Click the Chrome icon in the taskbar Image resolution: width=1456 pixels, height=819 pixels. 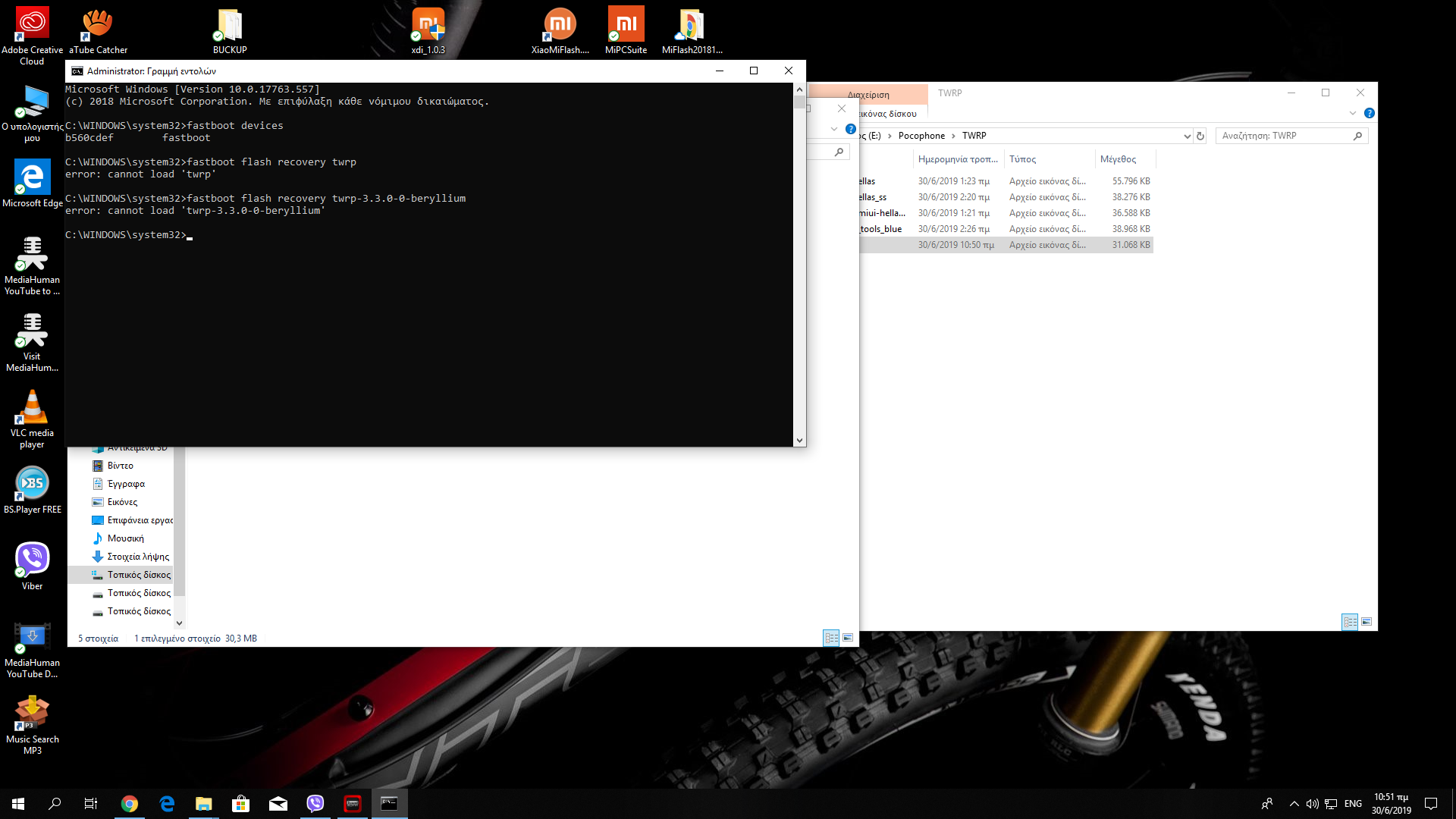pyautogui.click(x=130, y=804)
